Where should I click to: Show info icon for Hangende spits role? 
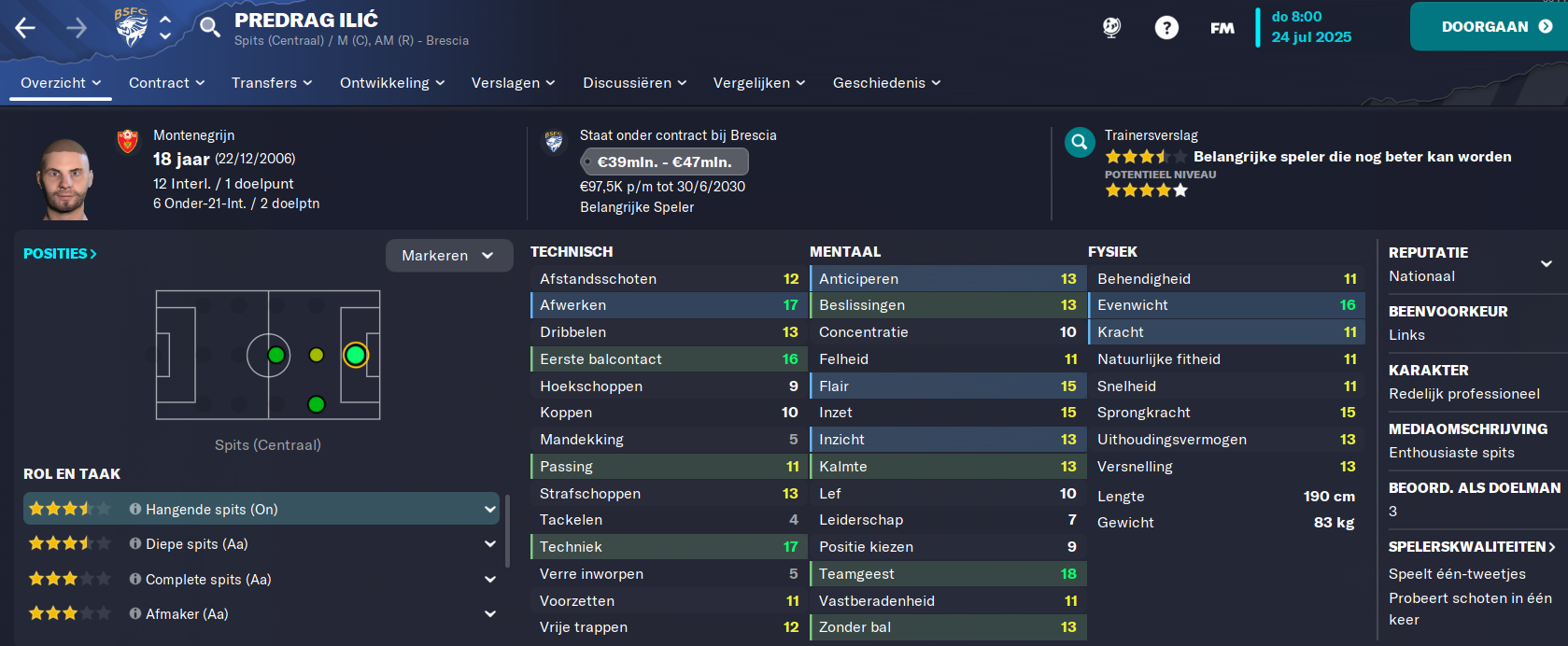coord(135,509)
